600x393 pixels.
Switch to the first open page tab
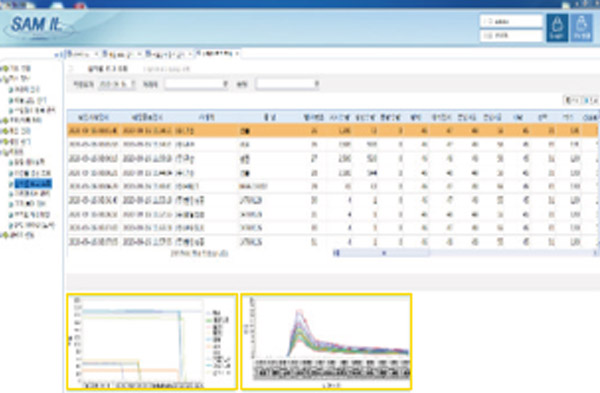pos(79,54)
